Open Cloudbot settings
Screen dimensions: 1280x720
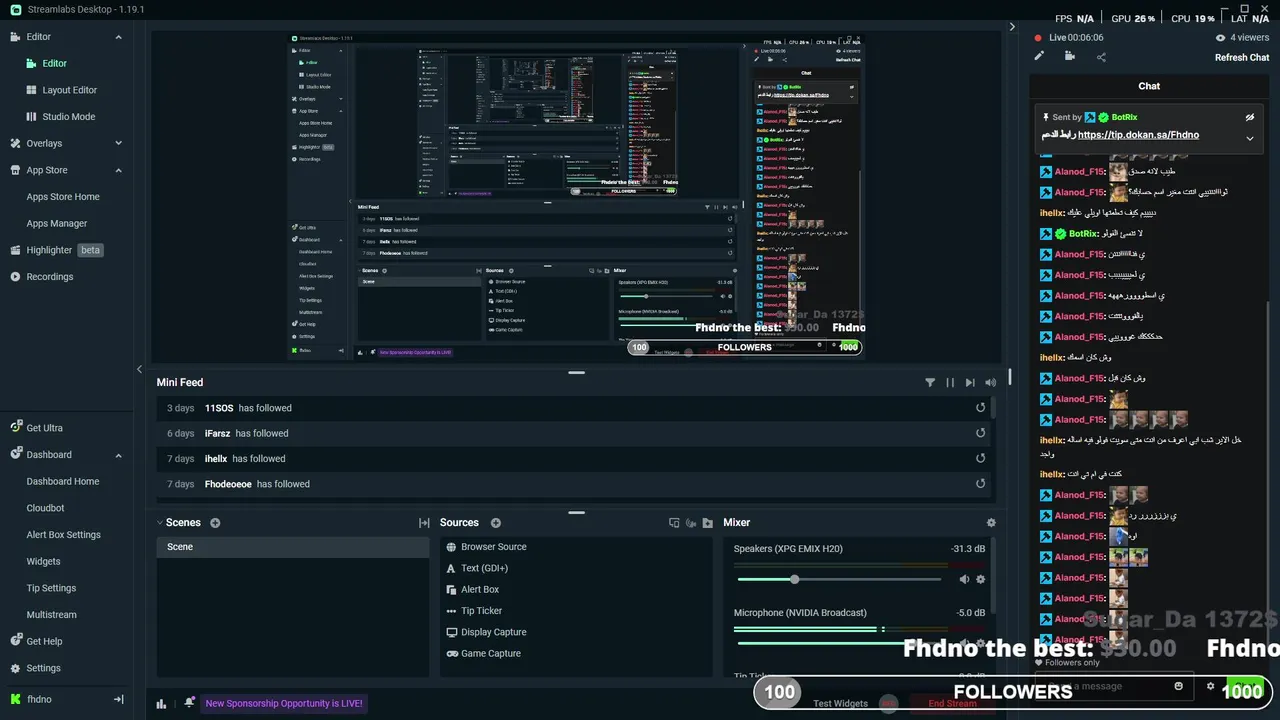(x=45, y=508)
